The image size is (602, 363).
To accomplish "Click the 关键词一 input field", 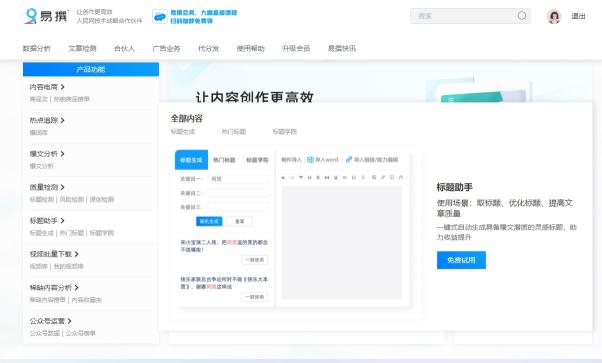I will 238,179.
